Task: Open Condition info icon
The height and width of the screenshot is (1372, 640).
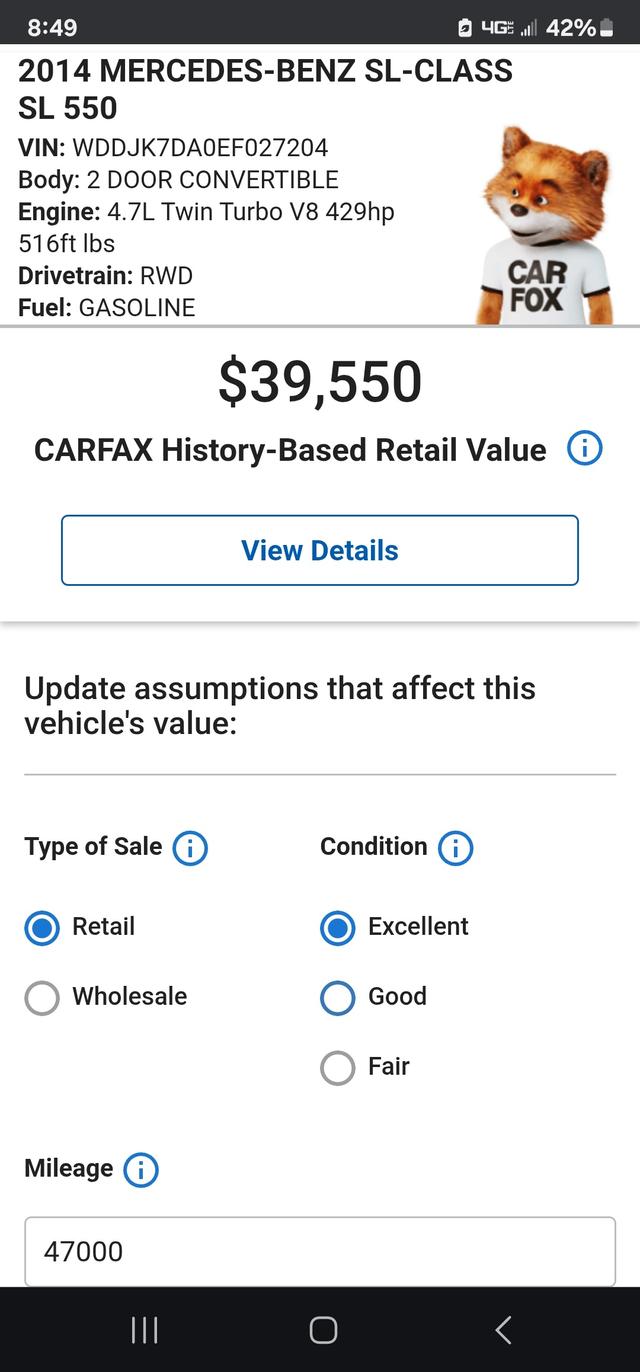Action: (x=455, y=848)
